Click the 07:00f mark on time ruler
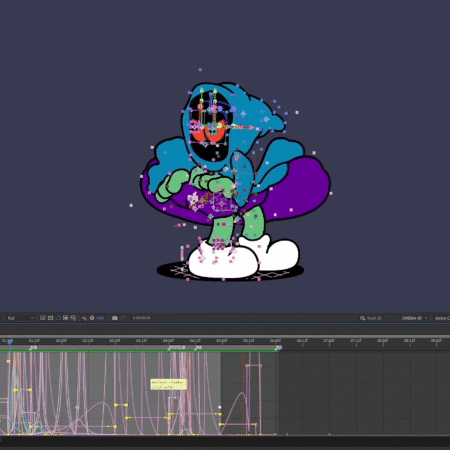 tap(329, 341)
